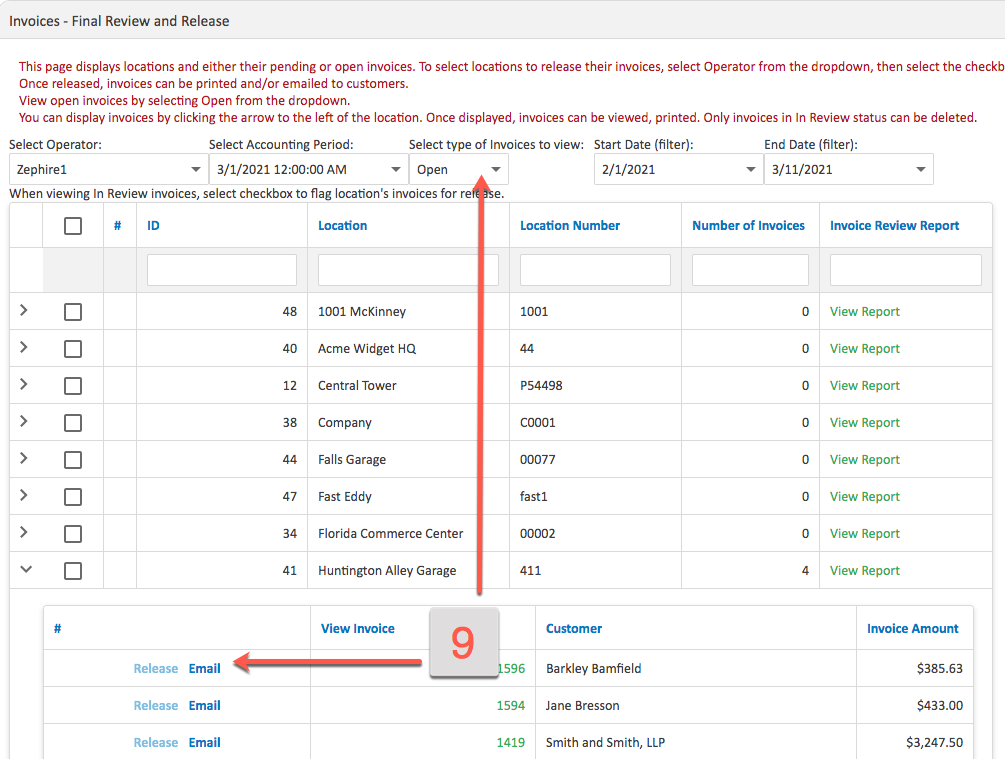The image size is (1005, 759).
Task: Check the Central Tower row checkbox
Action: pos(72,385)
